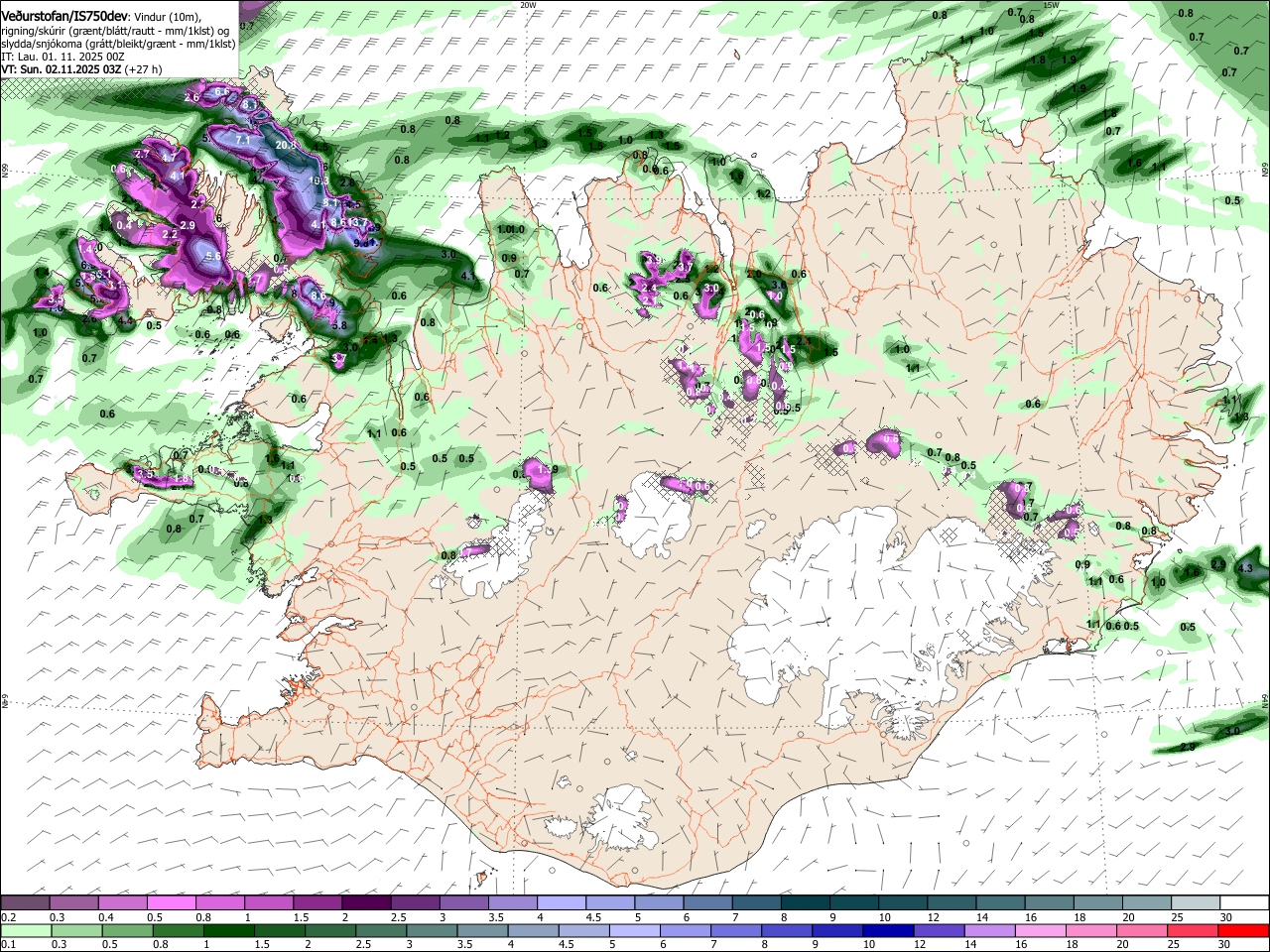
Task: Click the 5.6 snowfall value label
Action: (x=212, y=256)
